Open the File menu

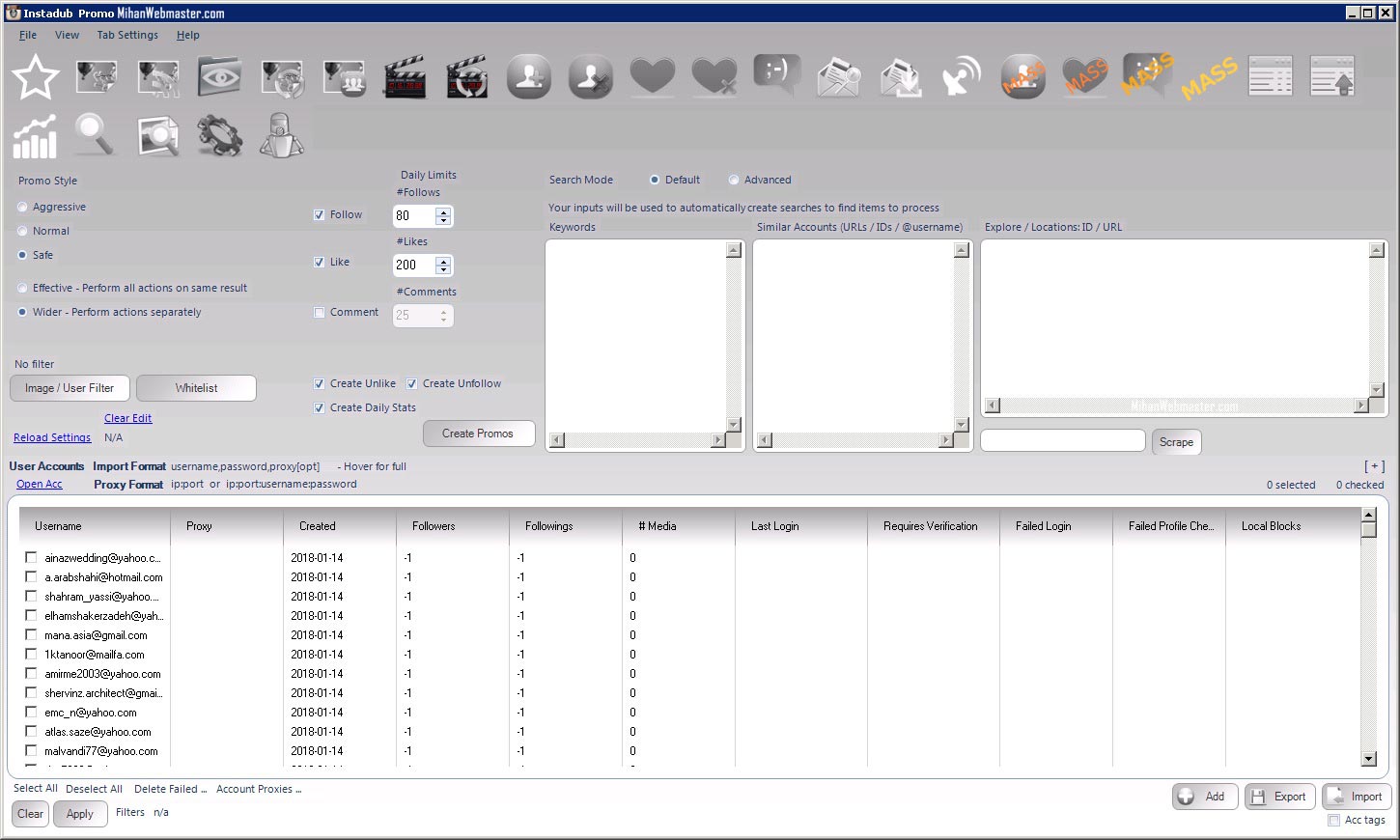pyautogui.click(x=28, y=35)
